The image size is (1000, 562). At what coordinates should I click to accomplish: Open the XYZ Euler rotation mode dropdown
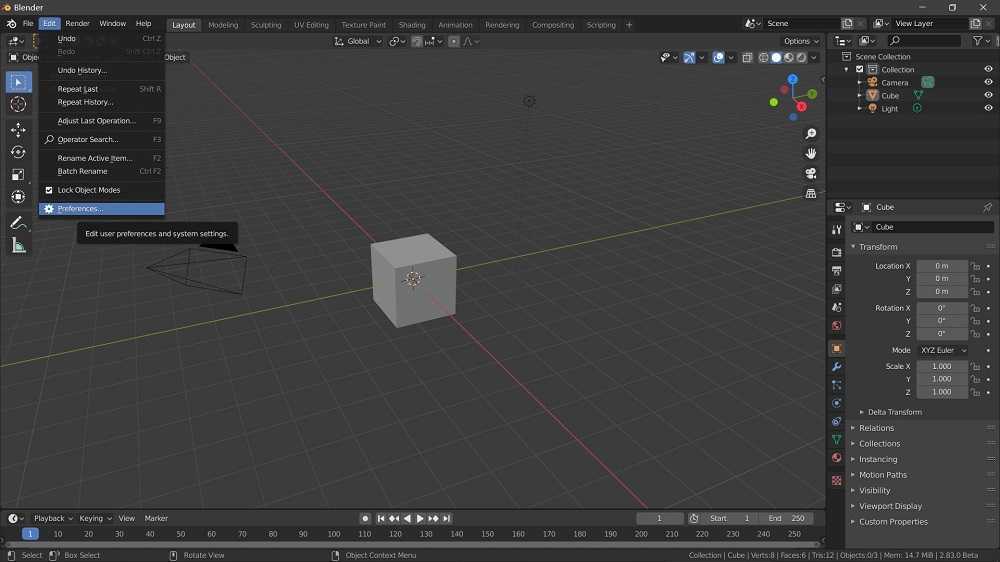tap(943, 350)
